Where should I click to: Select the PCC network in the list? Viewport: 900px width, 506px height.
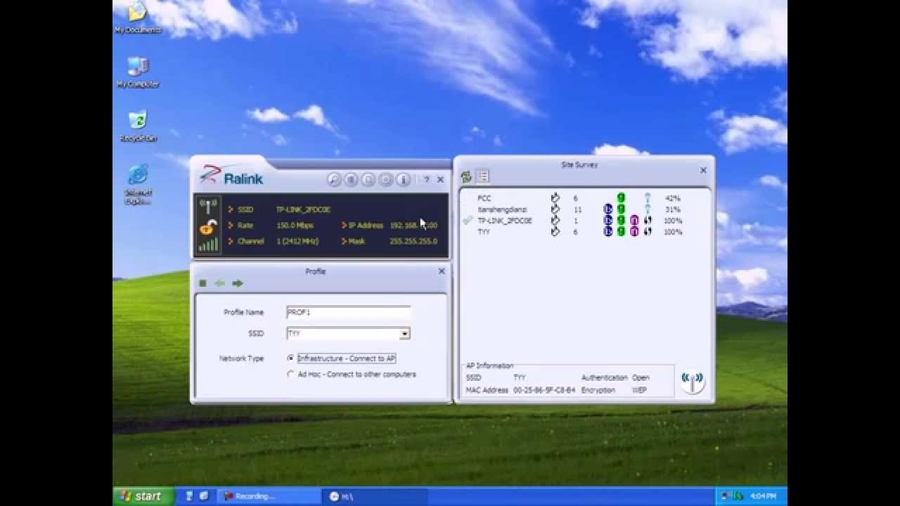484,198
